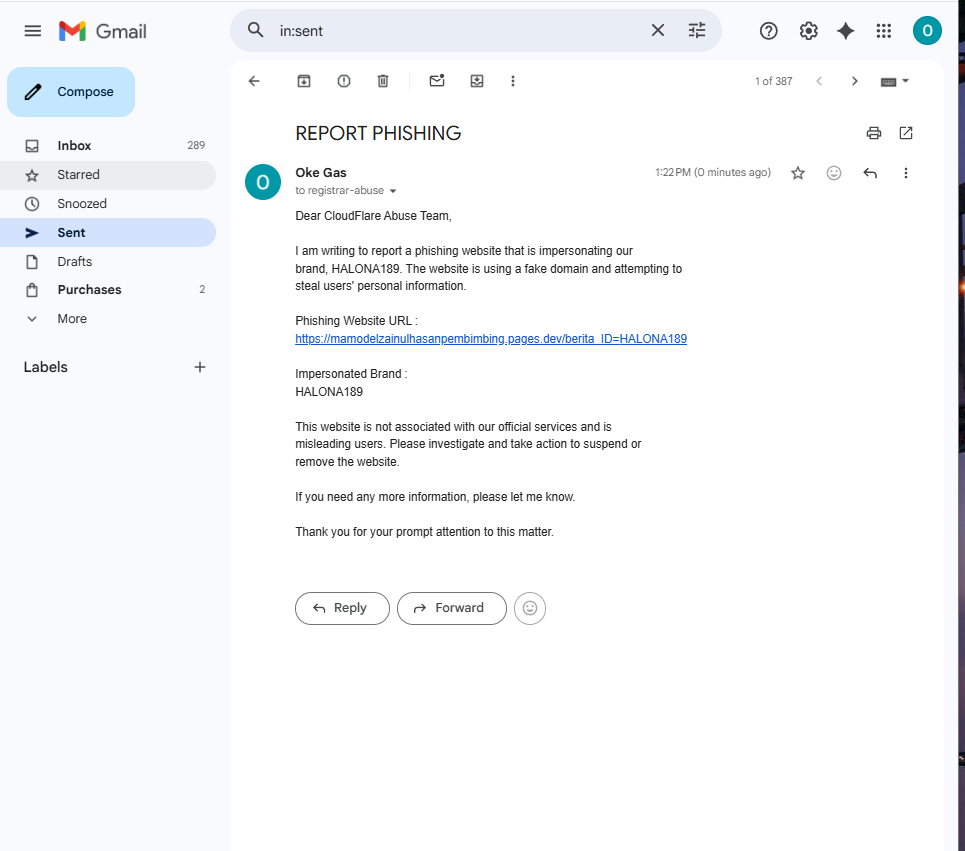
Task: Go to the newer email arrow
Action: tap(819, 81)
